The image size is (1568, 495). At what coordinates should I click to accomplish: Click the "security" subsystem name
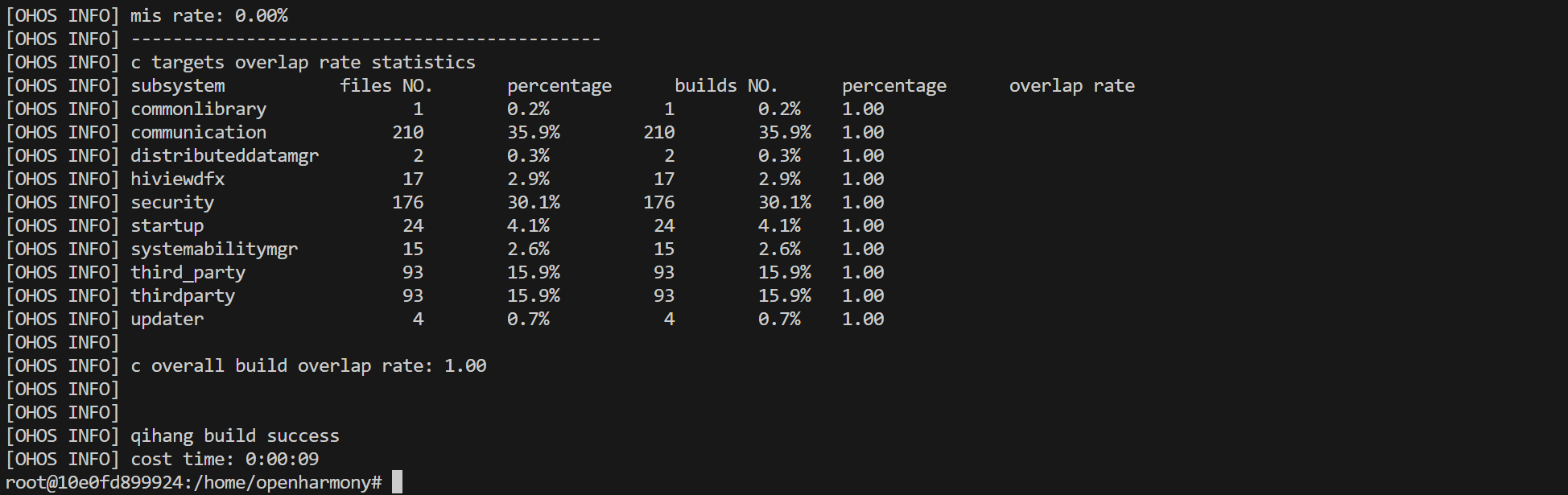point(172,202)
